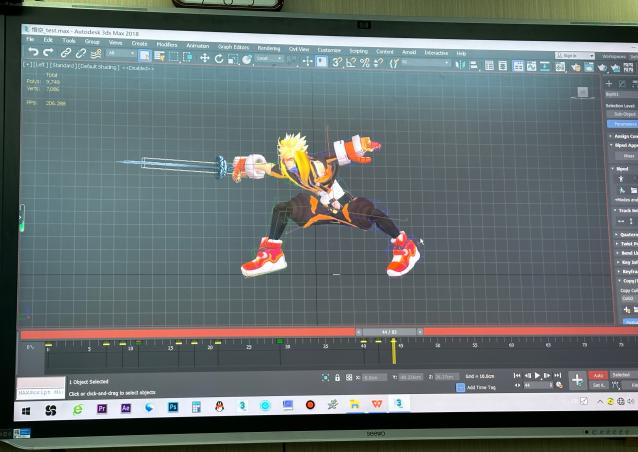638x452 pixels.
Task: Click Go to Start playback button
Action: (517, 375)
